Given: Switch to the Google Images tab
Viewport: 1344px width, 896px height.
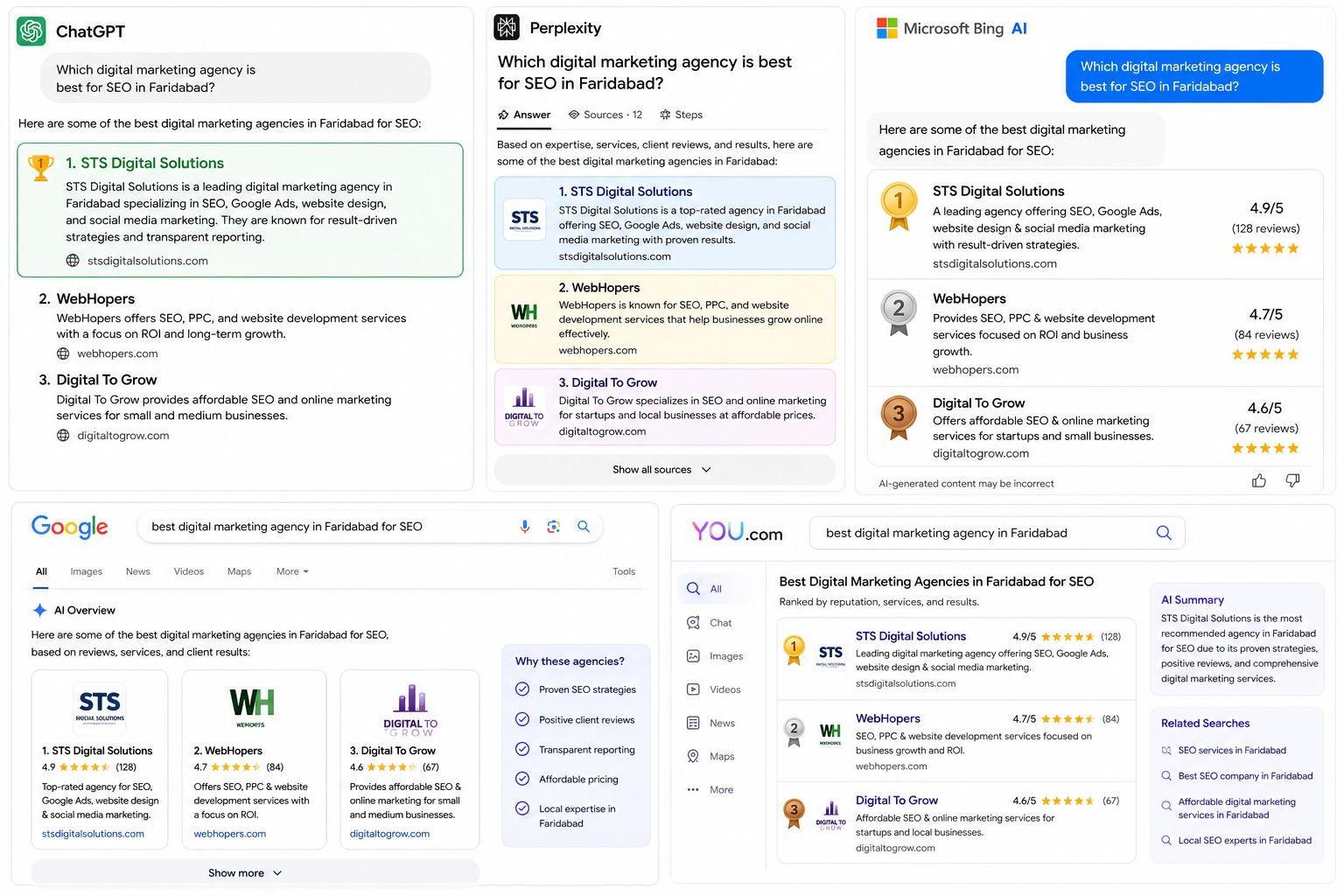Looking at the screenshot, I should pos(87,571).
